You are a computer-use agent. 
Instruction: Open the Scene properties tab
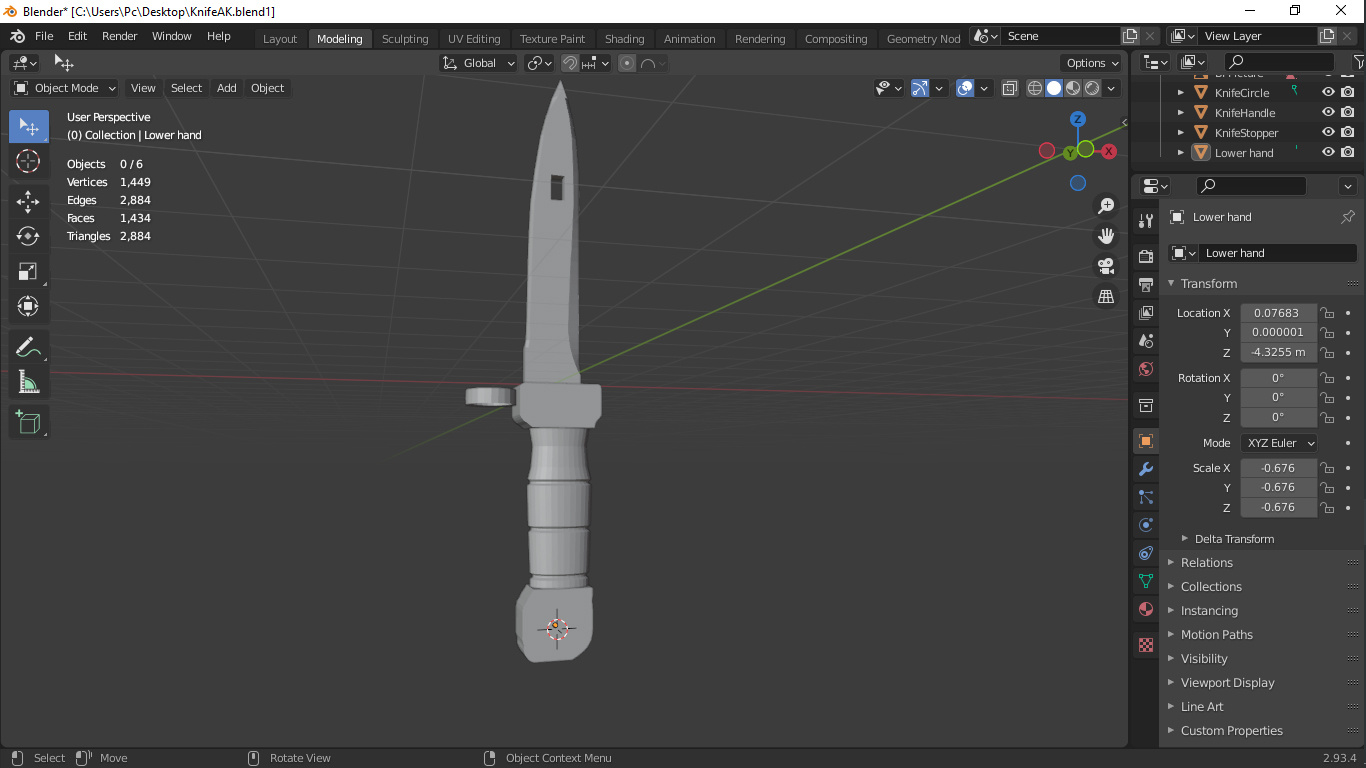point(1146,341)
